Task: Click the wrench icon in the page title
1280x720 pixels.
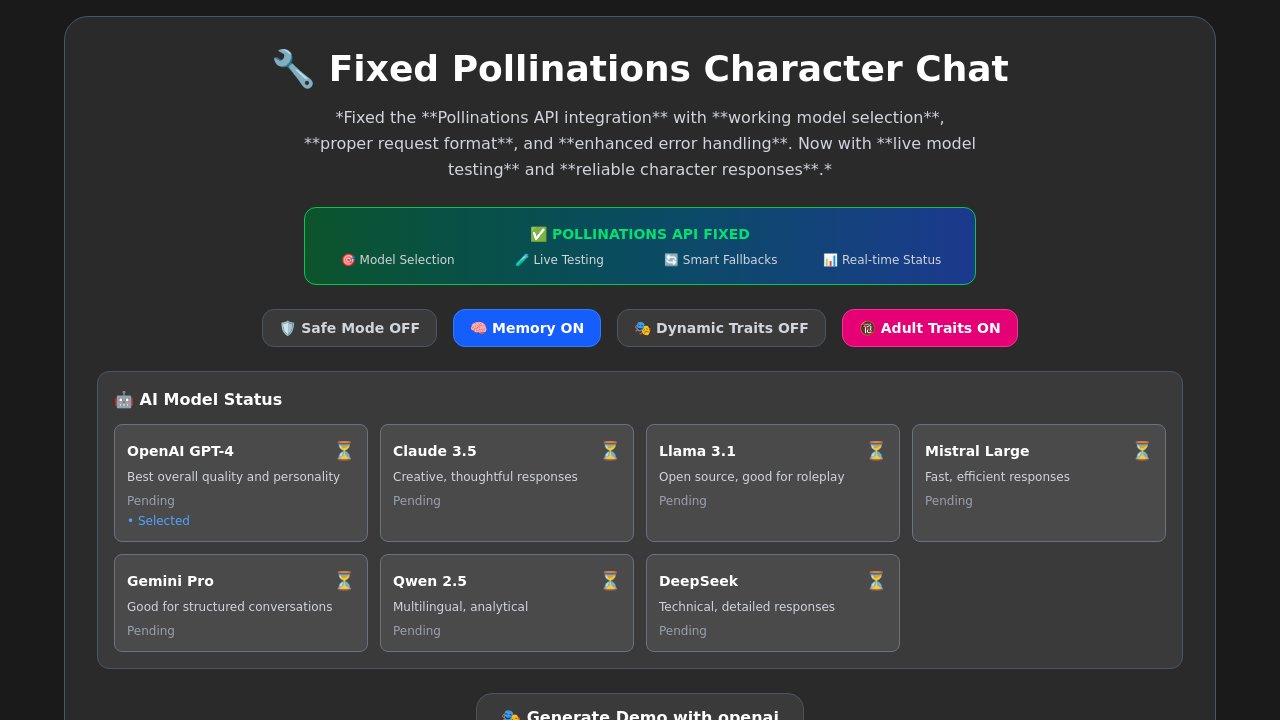Action: click(293, 69)
